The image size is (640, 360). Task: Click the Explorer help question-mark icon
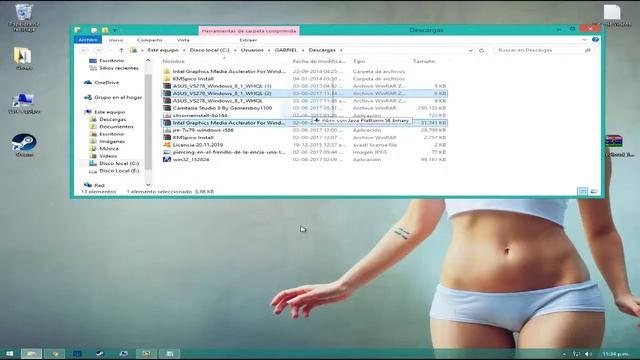point(596,40)
